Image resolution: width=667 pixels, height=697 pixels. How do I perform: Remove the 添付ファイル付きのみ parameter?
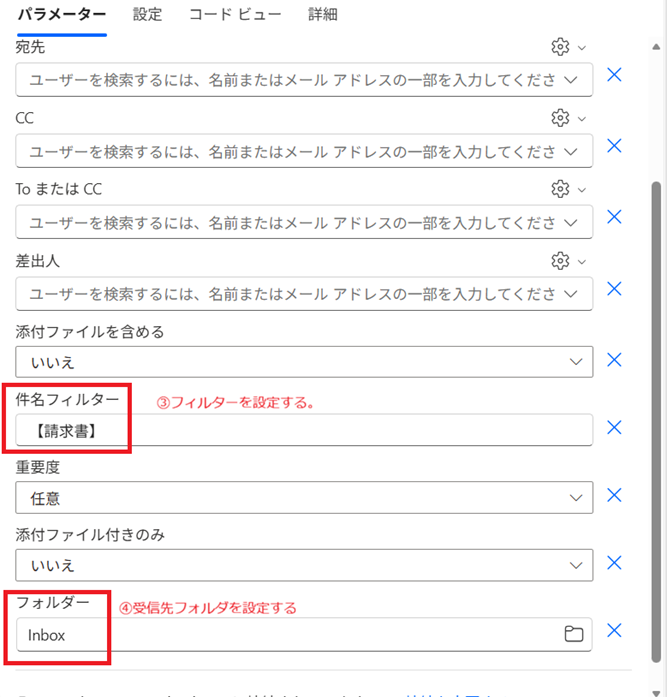[615, 563]
